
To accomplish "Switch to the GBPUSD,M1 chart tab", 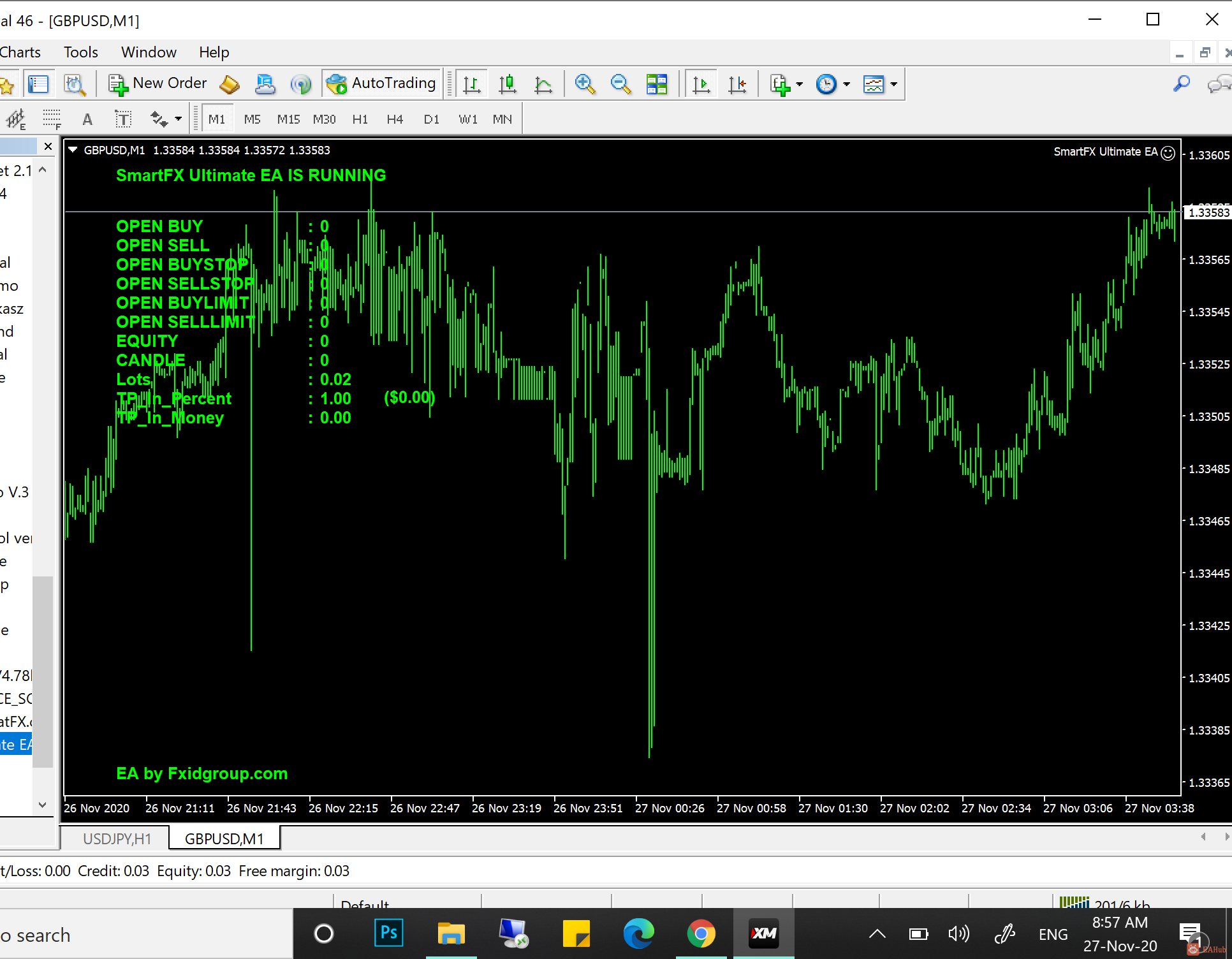I will pyautogui.click(x=224, y=838).
